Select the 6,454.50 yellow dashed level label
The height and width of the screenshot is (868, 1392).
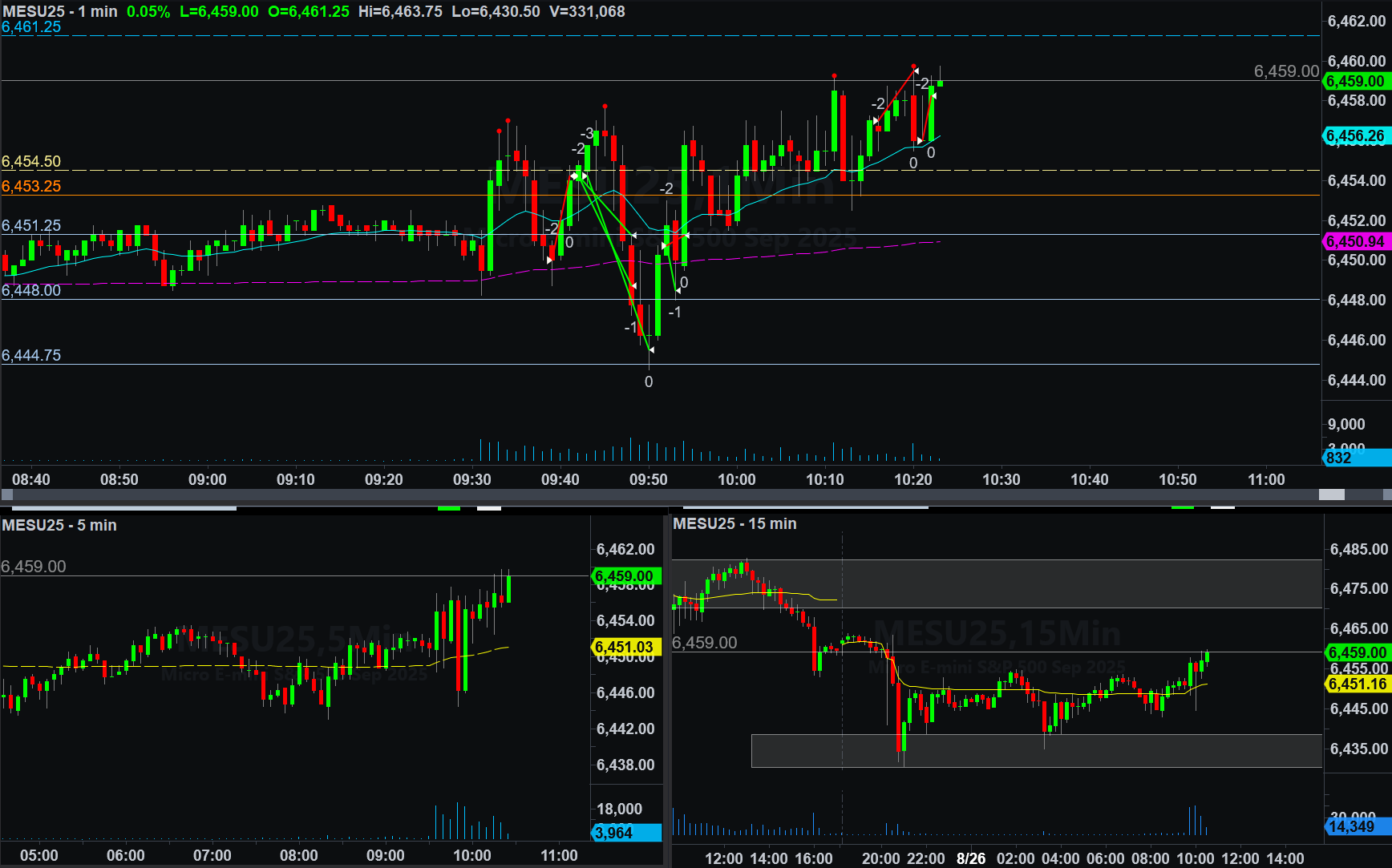click(x=31, y=161)
